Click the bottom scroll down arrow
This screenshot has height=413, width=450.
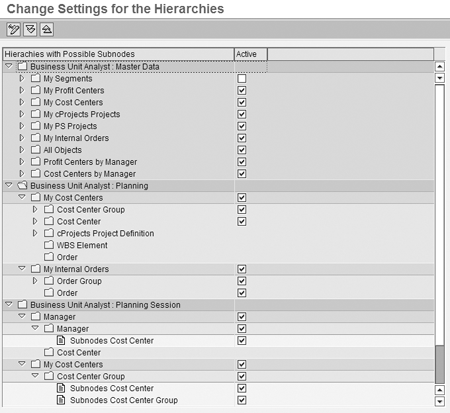(440, 401)
